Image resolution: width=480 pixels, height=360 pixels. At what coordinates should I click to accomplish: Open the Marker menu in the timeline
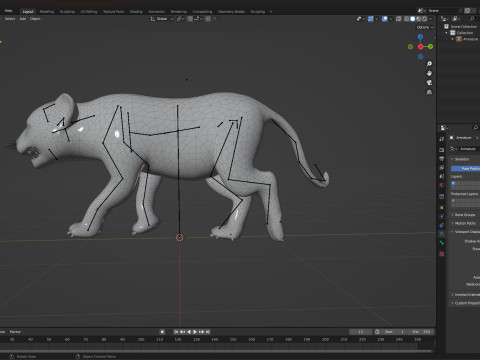tap(15, 332)
